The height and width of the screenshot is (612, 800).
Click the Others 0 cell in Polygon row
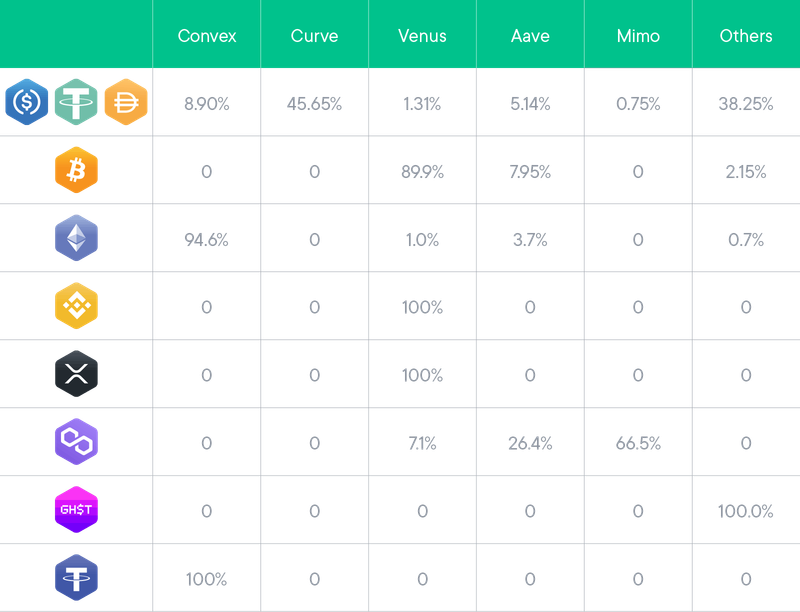coord(746,443)
